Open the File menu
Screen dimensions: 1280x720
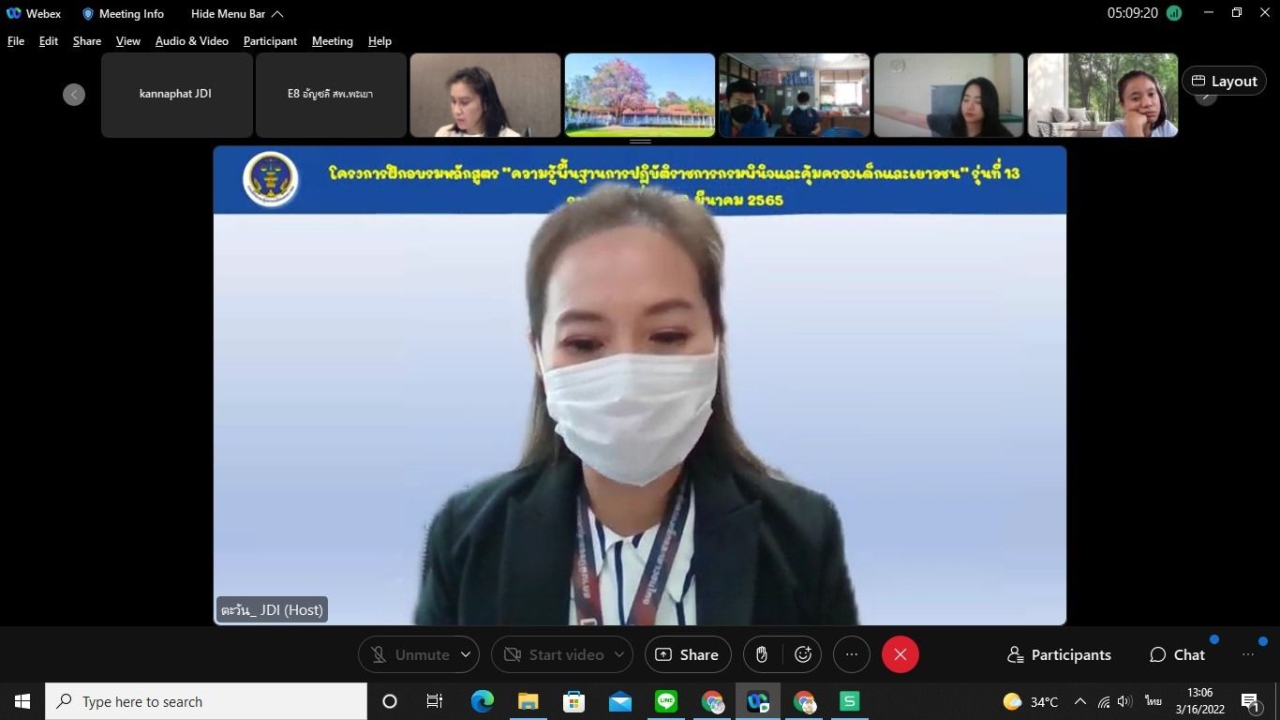click(16, 41)
